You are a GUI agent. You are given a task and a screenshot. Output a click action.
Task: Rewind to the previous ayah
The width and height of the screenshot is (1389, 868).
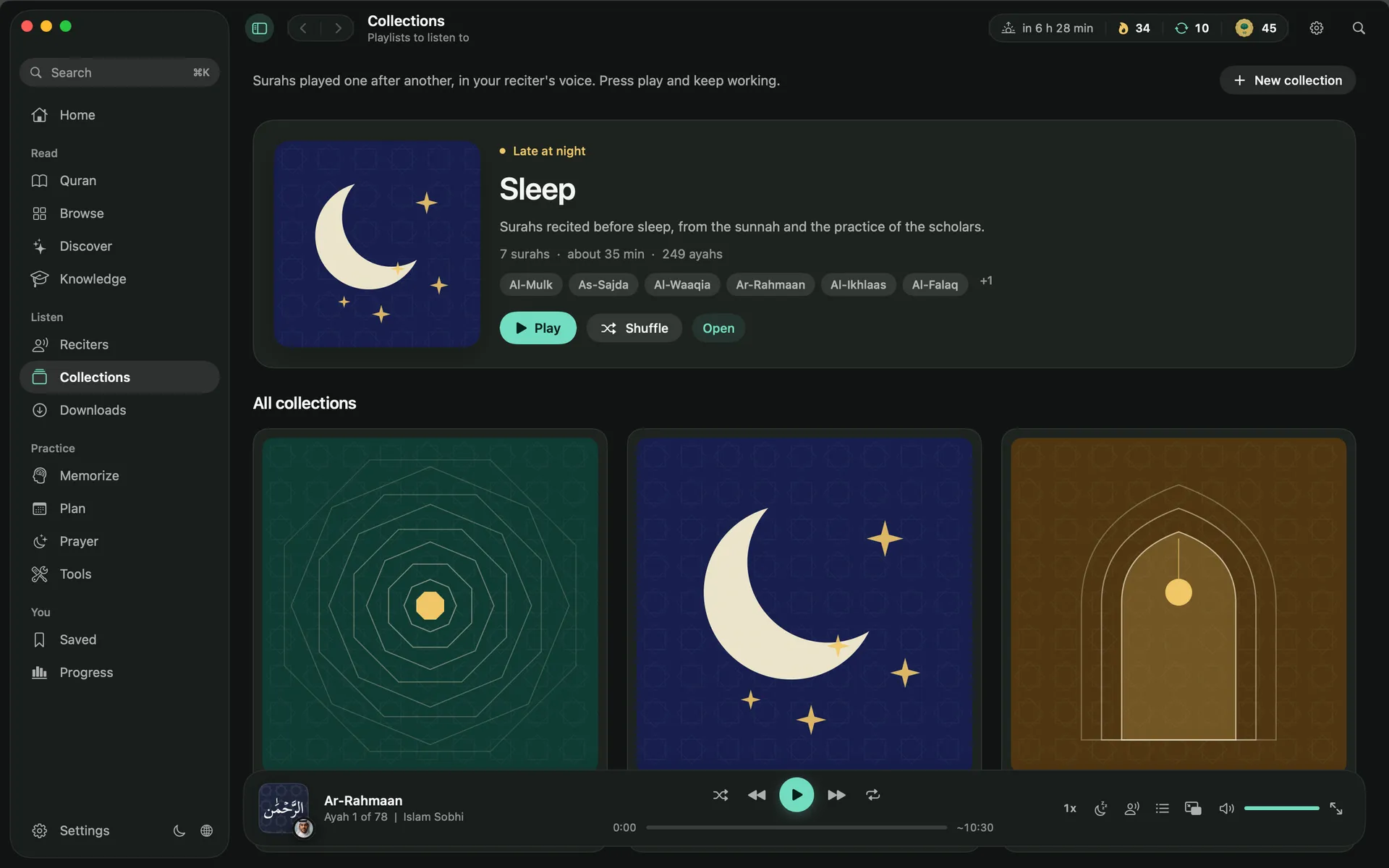[757, 795]
